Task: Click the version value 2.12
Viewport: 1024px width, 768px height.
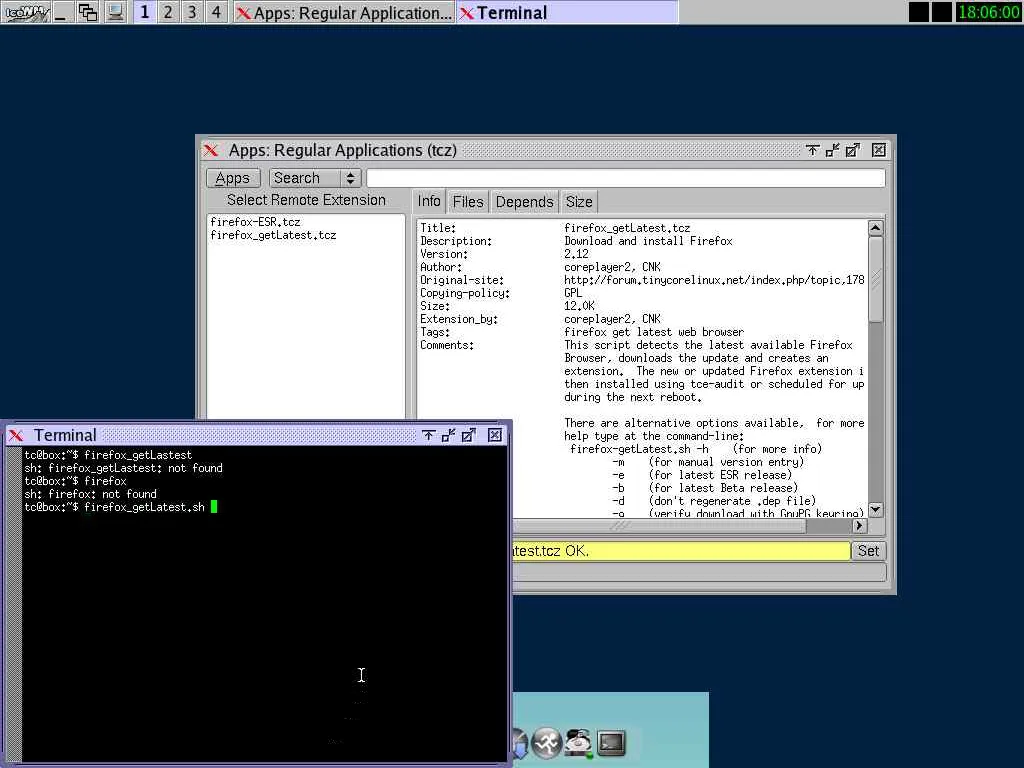Action: point(576,254)
